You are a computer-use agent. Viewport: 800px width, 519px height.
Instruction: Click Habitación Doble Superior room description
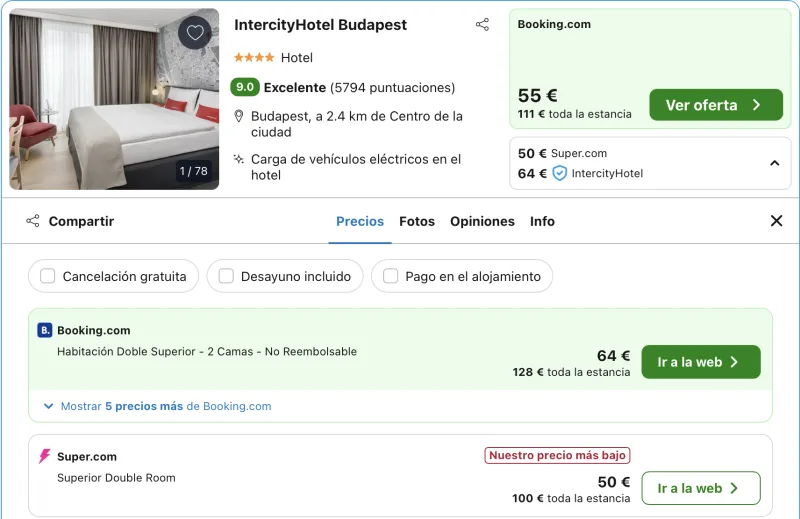(207, 352)
